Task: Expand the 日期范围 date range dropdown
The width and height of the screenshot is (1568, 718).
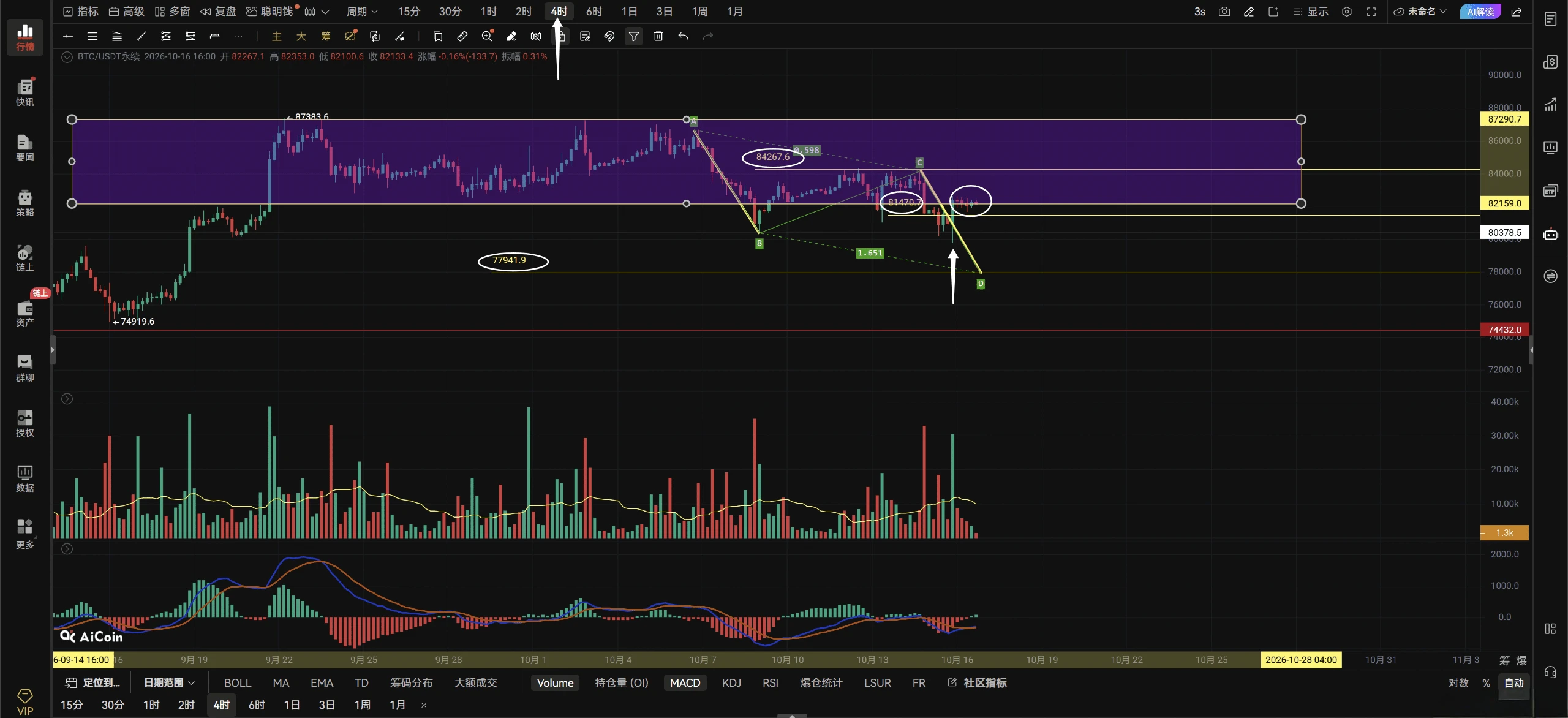Action: click(x=169, y=682)
